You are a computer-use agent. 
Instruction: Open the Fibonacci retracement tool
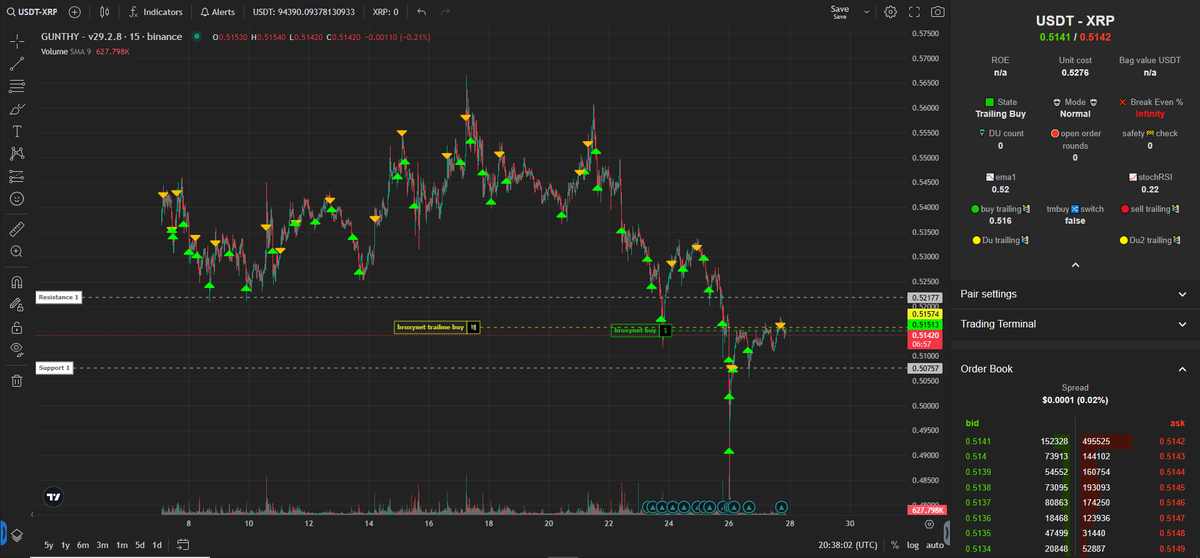(x=16, y=86)
